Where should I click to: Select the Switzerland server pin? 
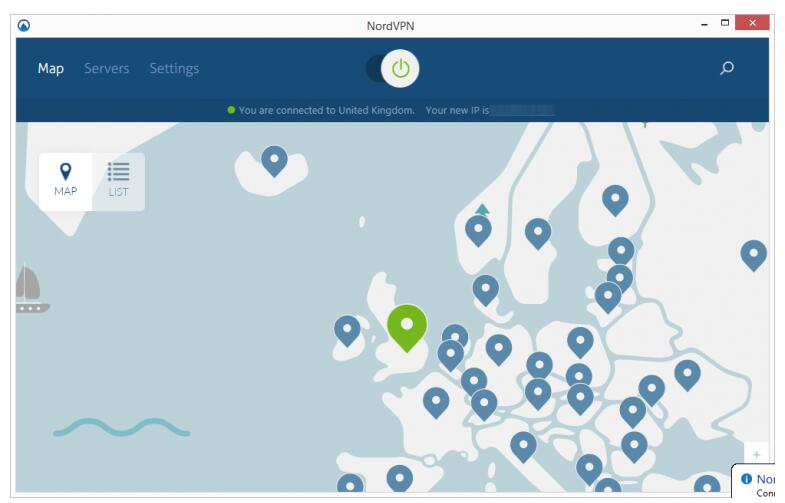[x=484, y=404]
